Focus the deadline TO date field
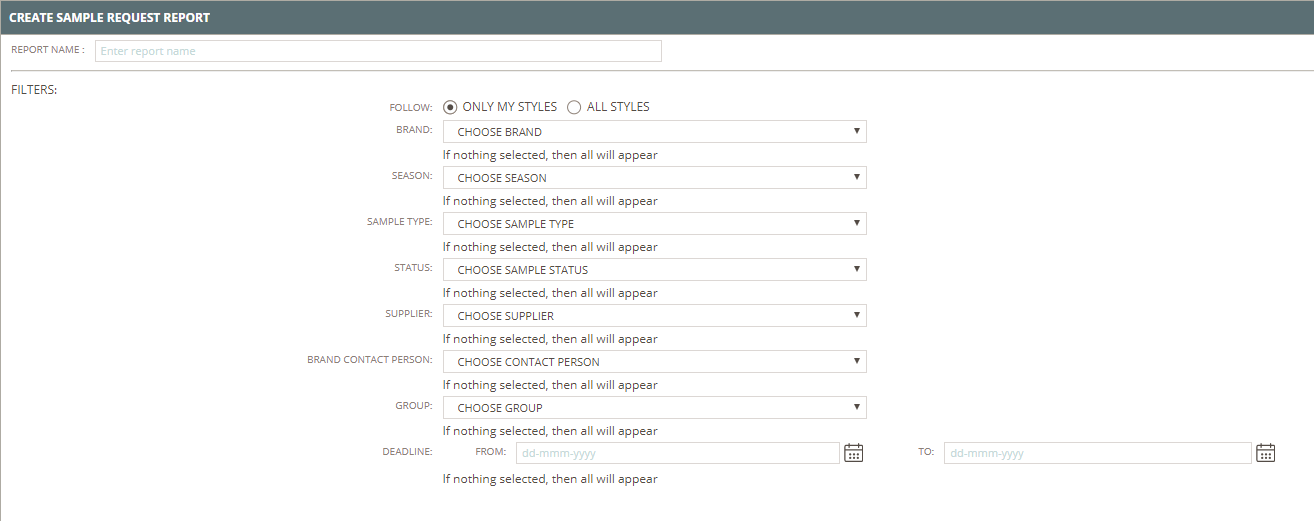 pos(1097,453)
